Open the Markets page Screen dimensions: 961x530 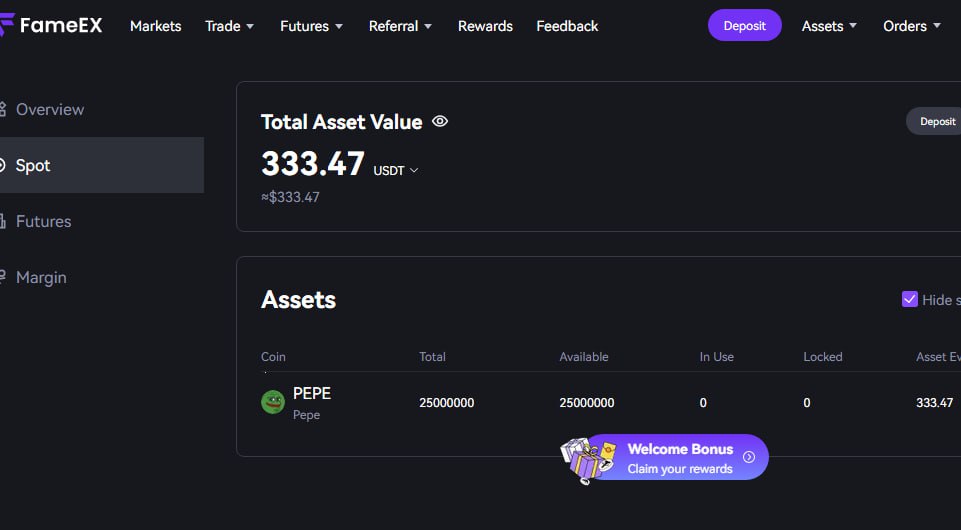pyautogui.click(x=156, y=26)
